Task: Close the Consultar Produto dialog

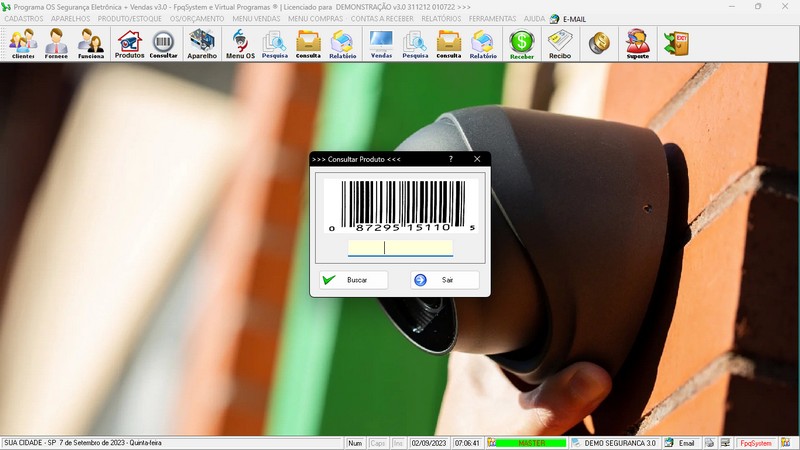Action: point(477,159)
